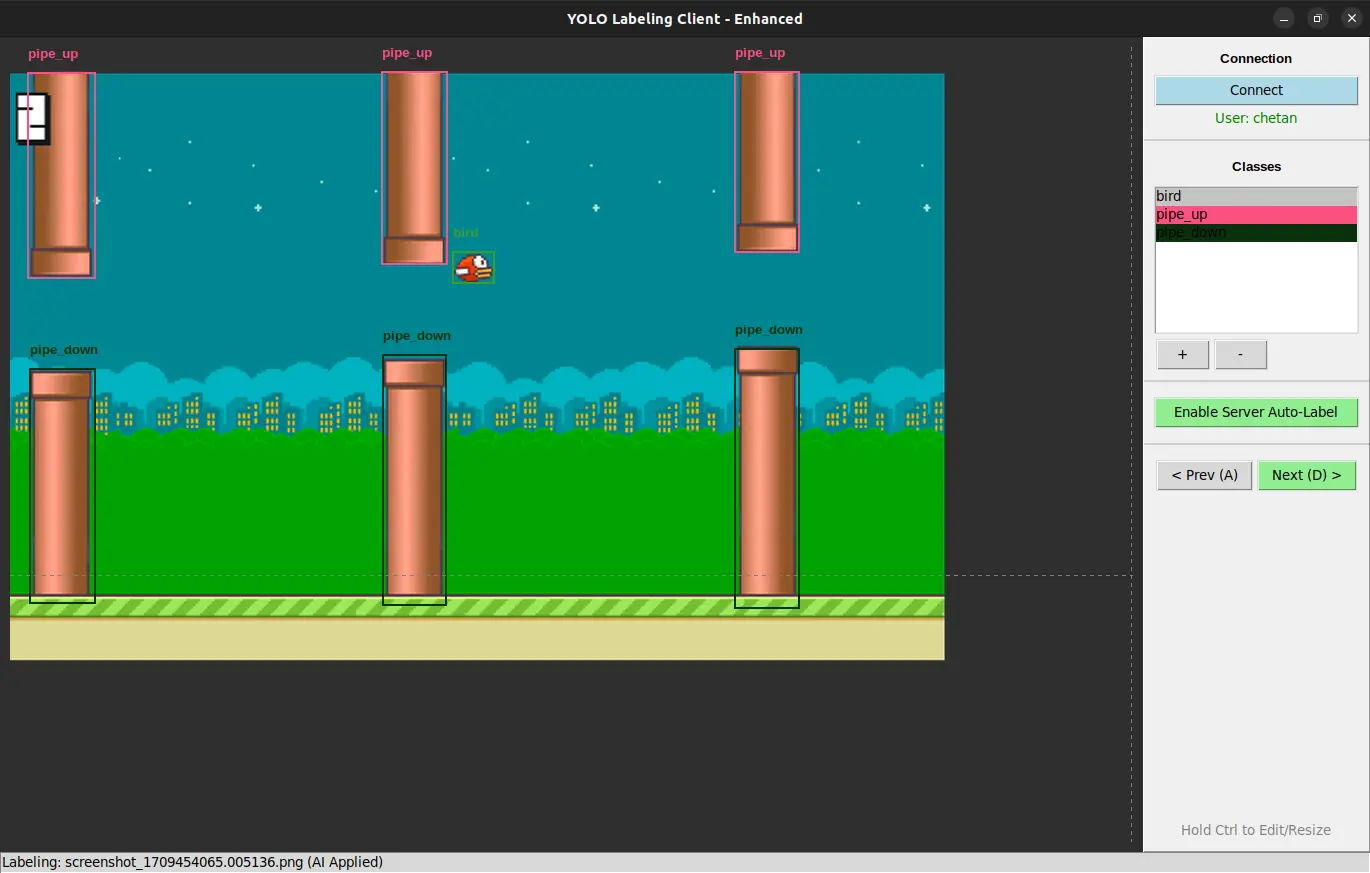Select the bird class in Classes list
Screen dimensions: 1370x873
pyautogui.click(x=1256, y=196)
